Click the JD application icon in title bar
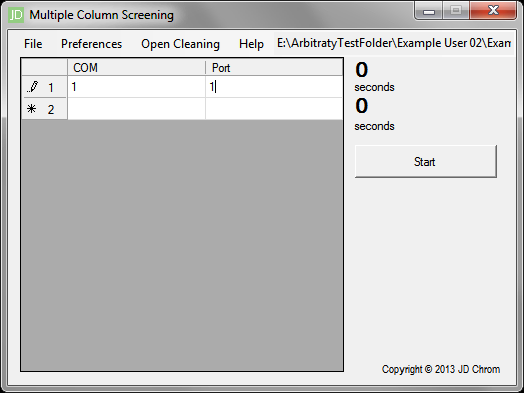This screenshot has height=393, width=524. point(16,15)
